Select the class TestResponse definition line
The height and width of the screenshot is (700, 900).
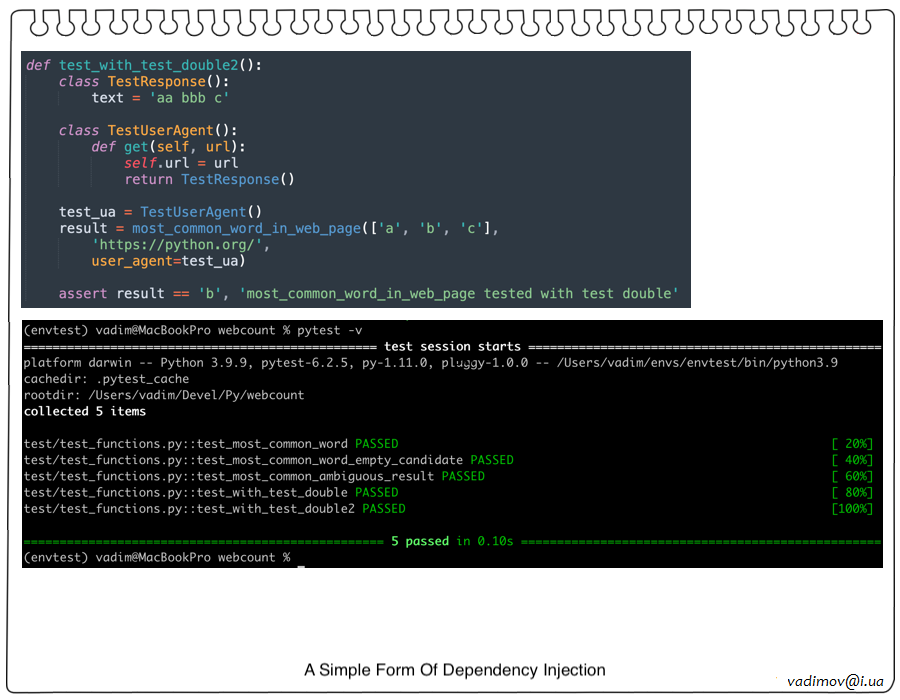tap(145, 81)
